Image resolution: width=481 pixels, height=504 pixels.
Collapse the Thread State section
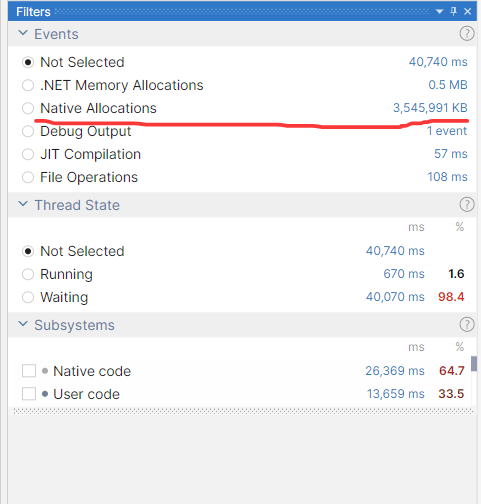click(23, 204)
